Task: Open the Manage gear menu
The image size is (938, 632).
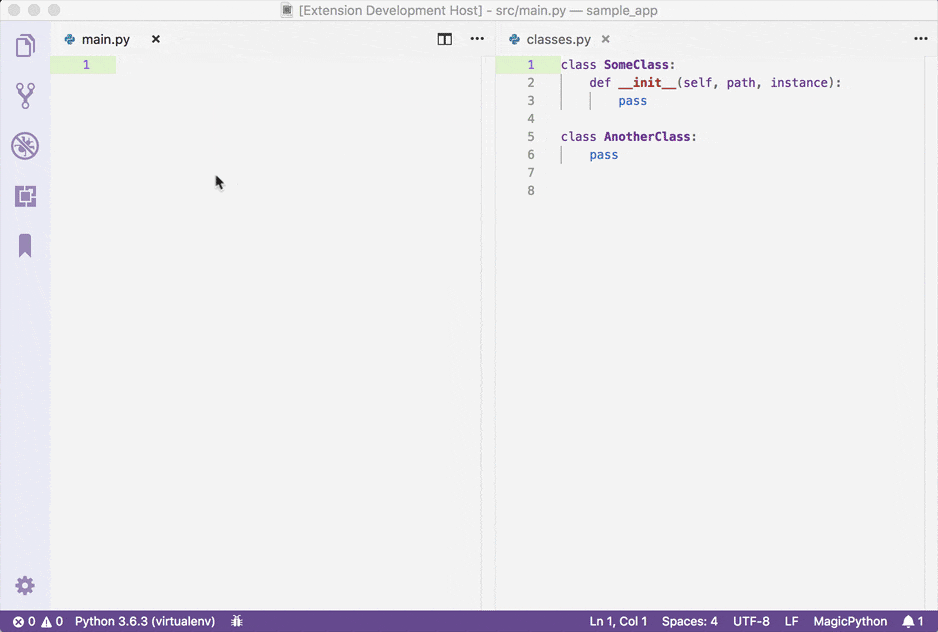Action: tap(25, 585)
